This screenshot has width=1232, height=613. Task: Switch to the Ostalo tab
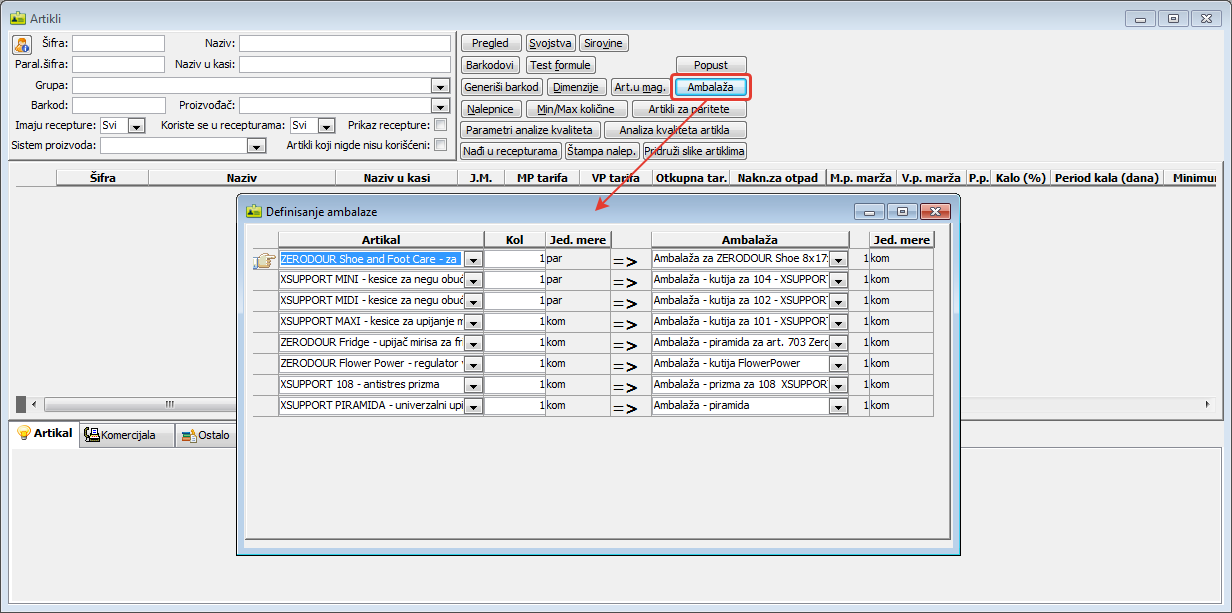(x=205, y=435)
